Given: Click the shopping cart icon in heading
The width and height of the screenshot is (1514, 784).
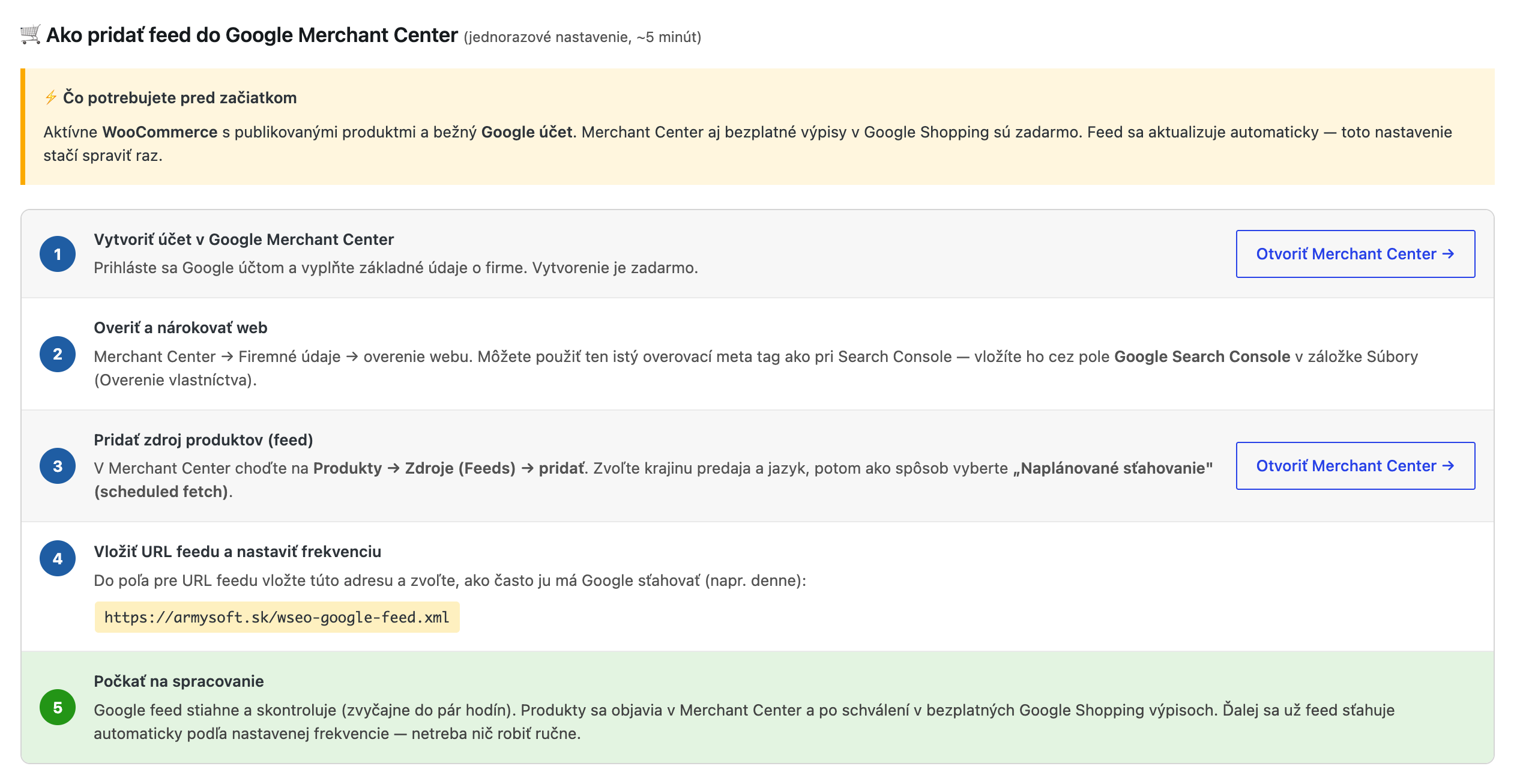Looking at the screenshot, I should [30, 35].
